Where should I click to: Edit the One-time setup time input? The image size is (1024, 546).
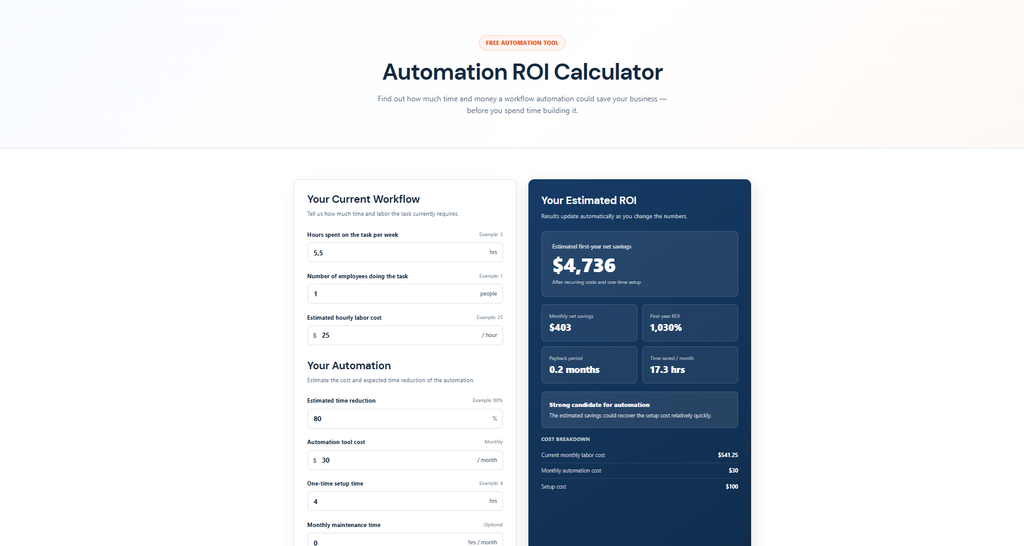[x=405, y=502]
